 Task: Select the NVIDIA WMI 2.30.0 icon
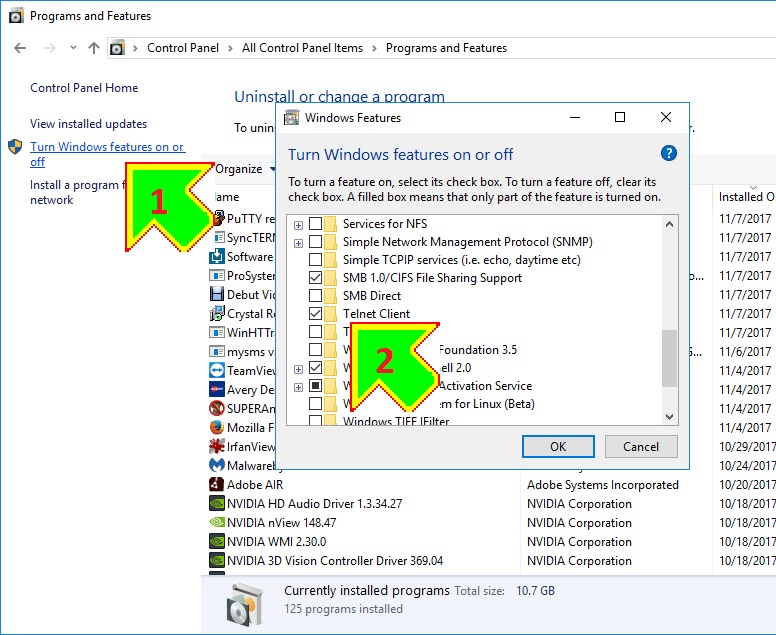(x=217, y=541)
